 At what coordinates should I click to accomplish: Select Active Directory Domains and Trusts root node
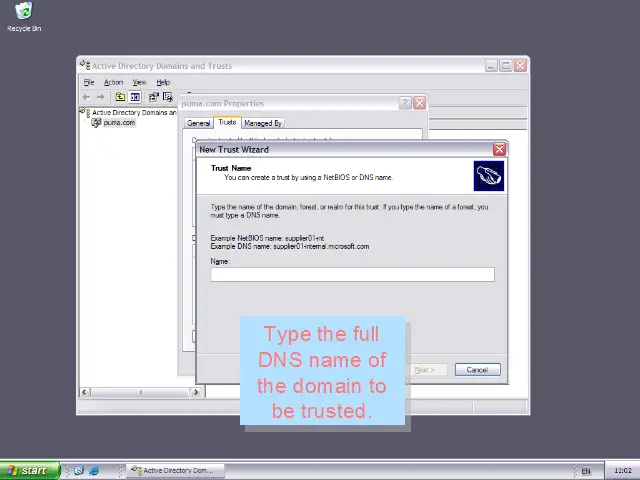(134, 112)
